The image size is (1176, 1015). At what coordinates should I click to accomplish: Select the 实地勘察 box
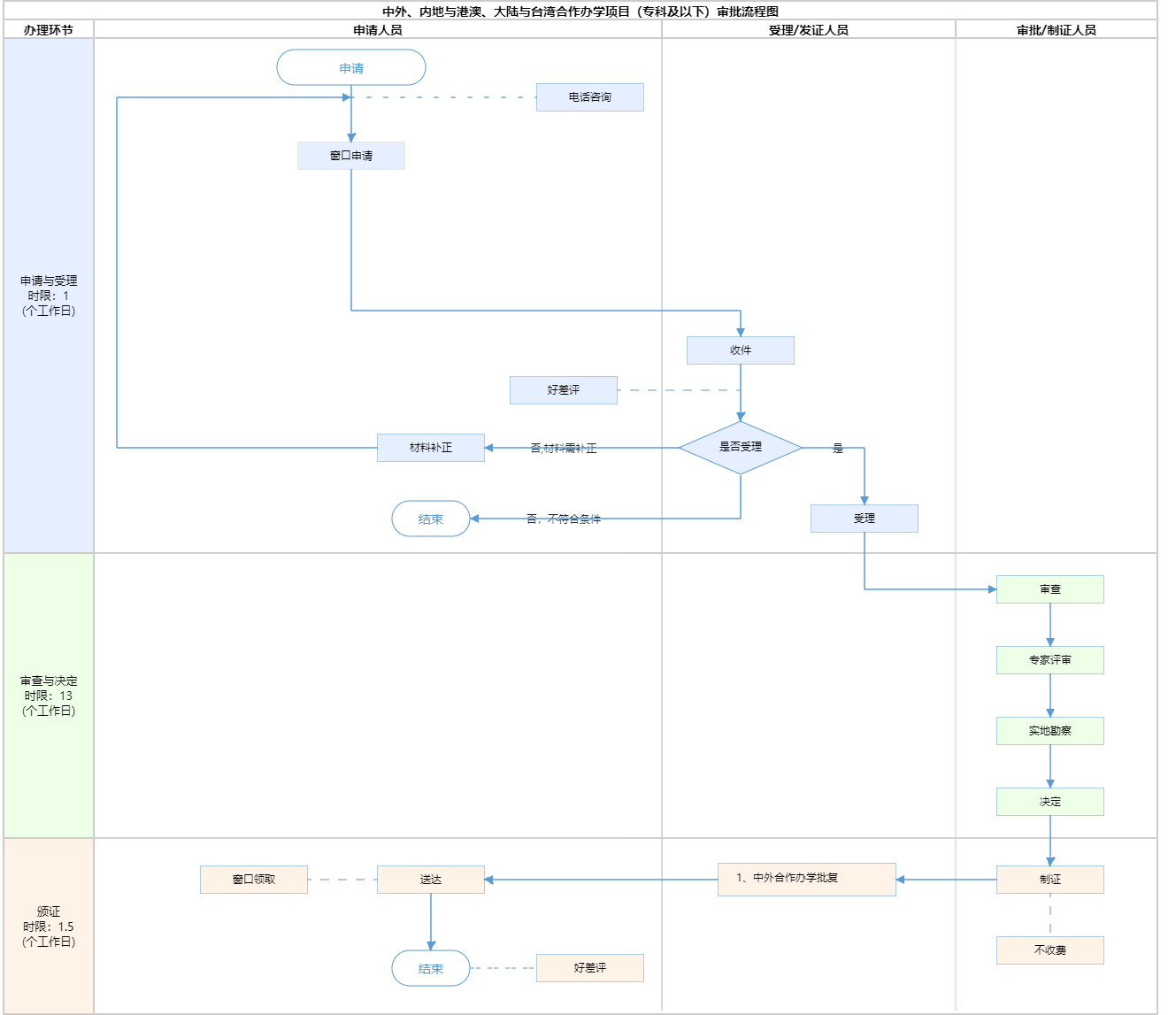coord(1049,731)
